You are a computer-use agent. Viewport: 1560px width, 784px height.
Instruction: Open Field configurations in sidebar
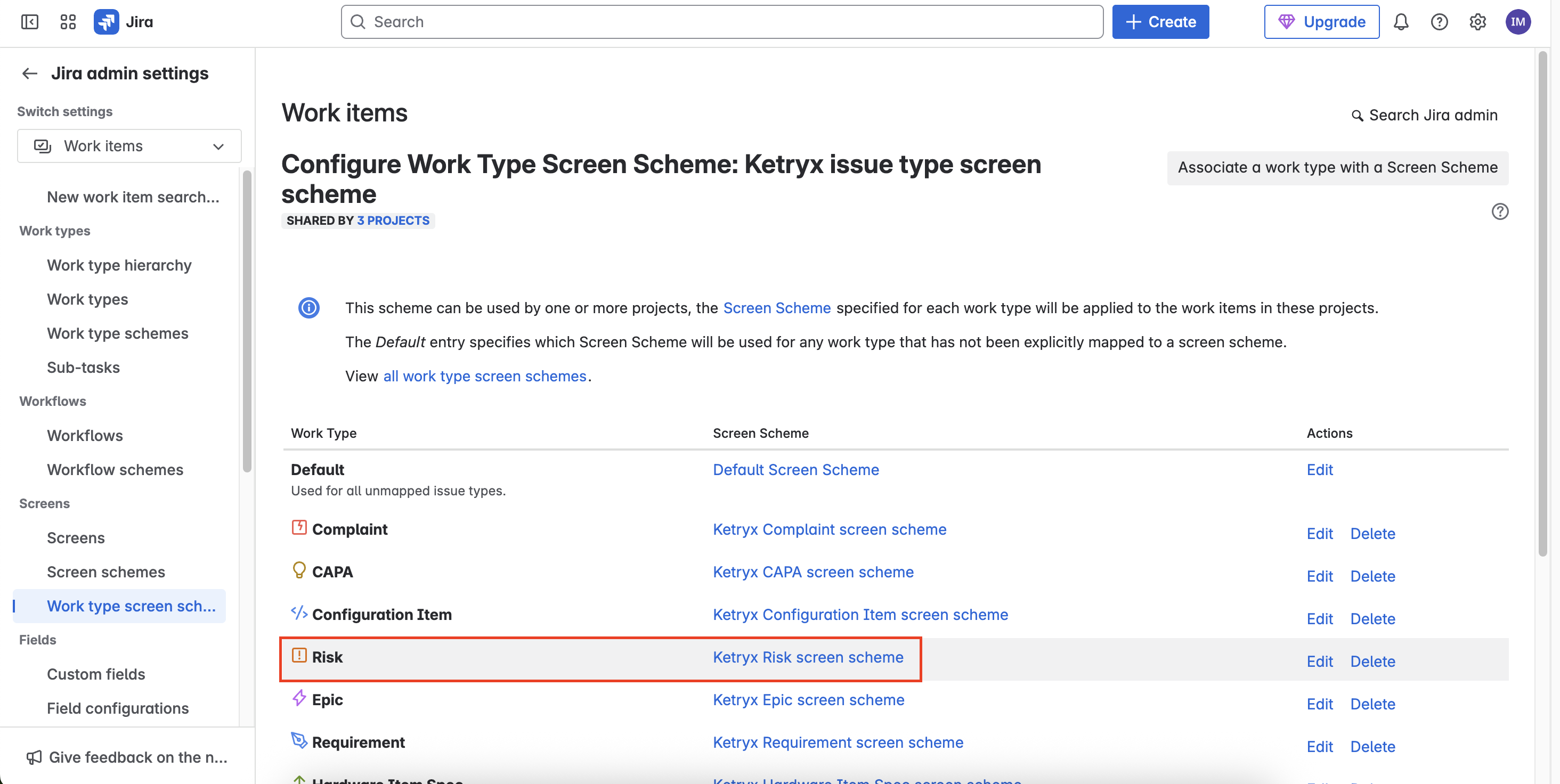[118, 708]
